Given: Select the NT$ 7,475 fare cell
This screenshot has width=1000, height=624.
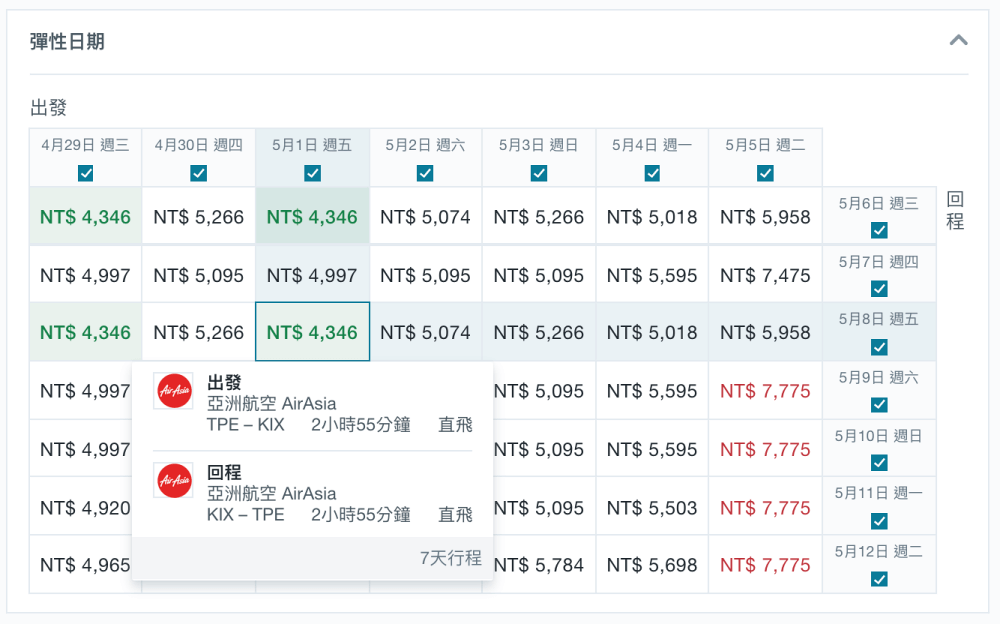Looking at the screenshot, I should pyautogui.click(x=765, y=275).
